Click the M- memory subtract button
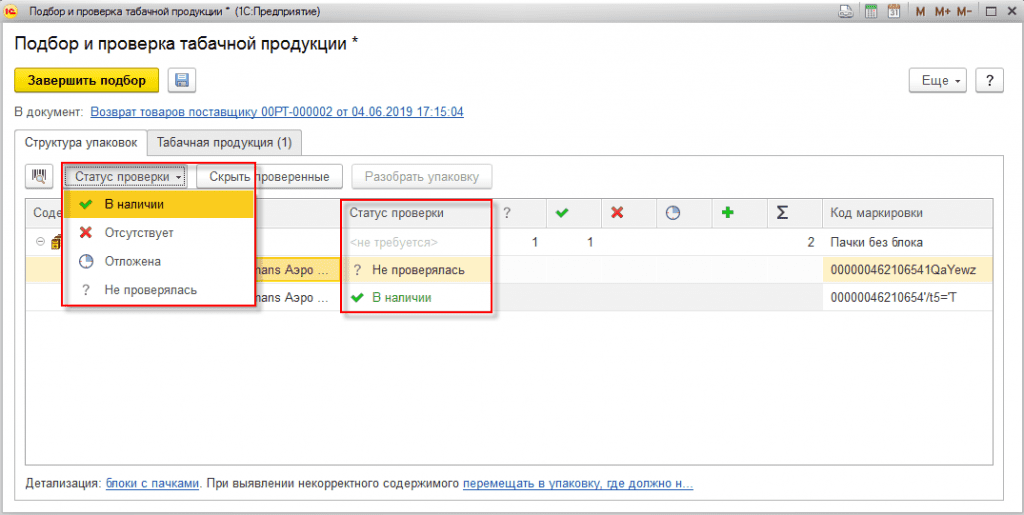This screenshot has height=515, width=1024. click(x=964, y=11)
